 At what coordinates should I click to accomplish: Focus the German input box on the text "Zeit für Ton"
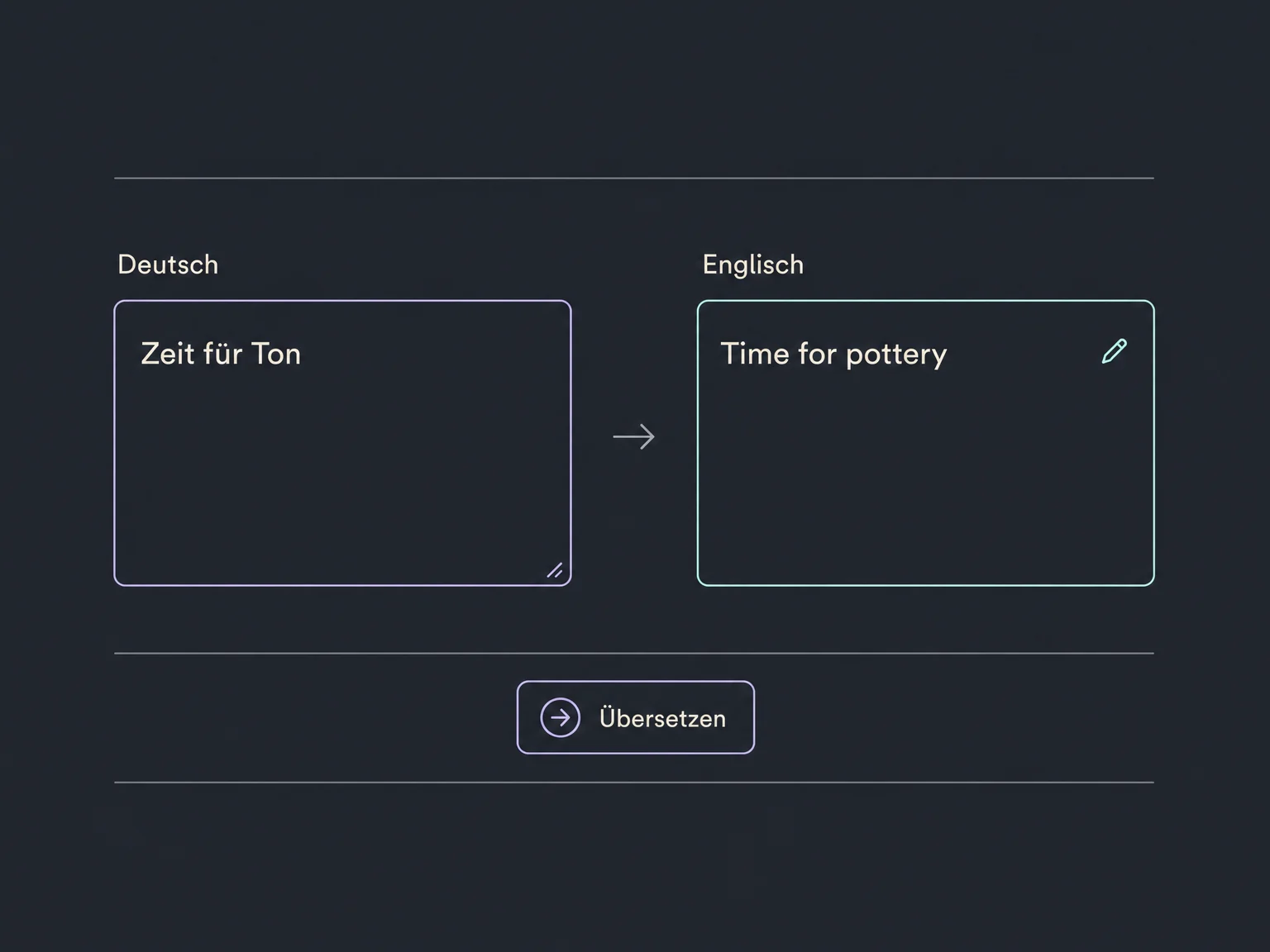[x=221, y=354]
